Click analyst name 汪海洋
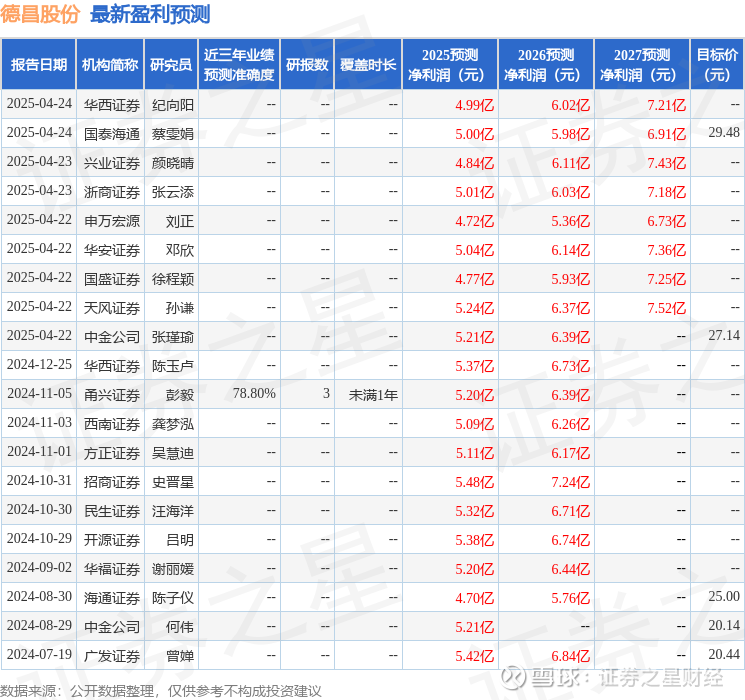This screenshot has width=745, height=700. pos(173,510)
